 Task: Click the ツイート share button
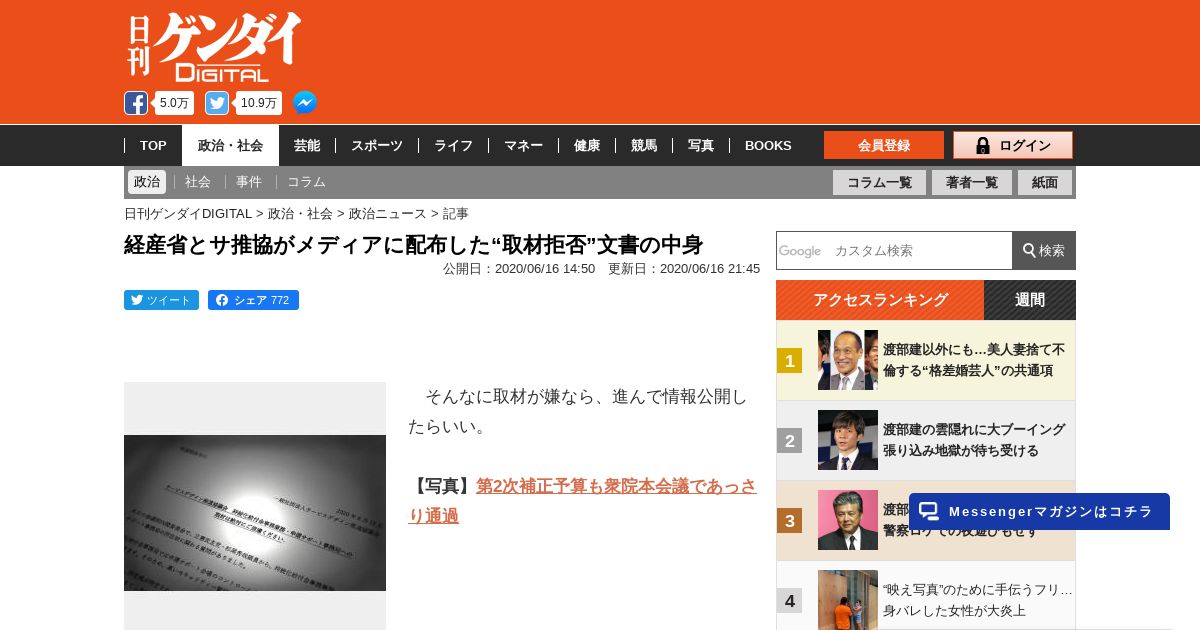tap(161, 300)
